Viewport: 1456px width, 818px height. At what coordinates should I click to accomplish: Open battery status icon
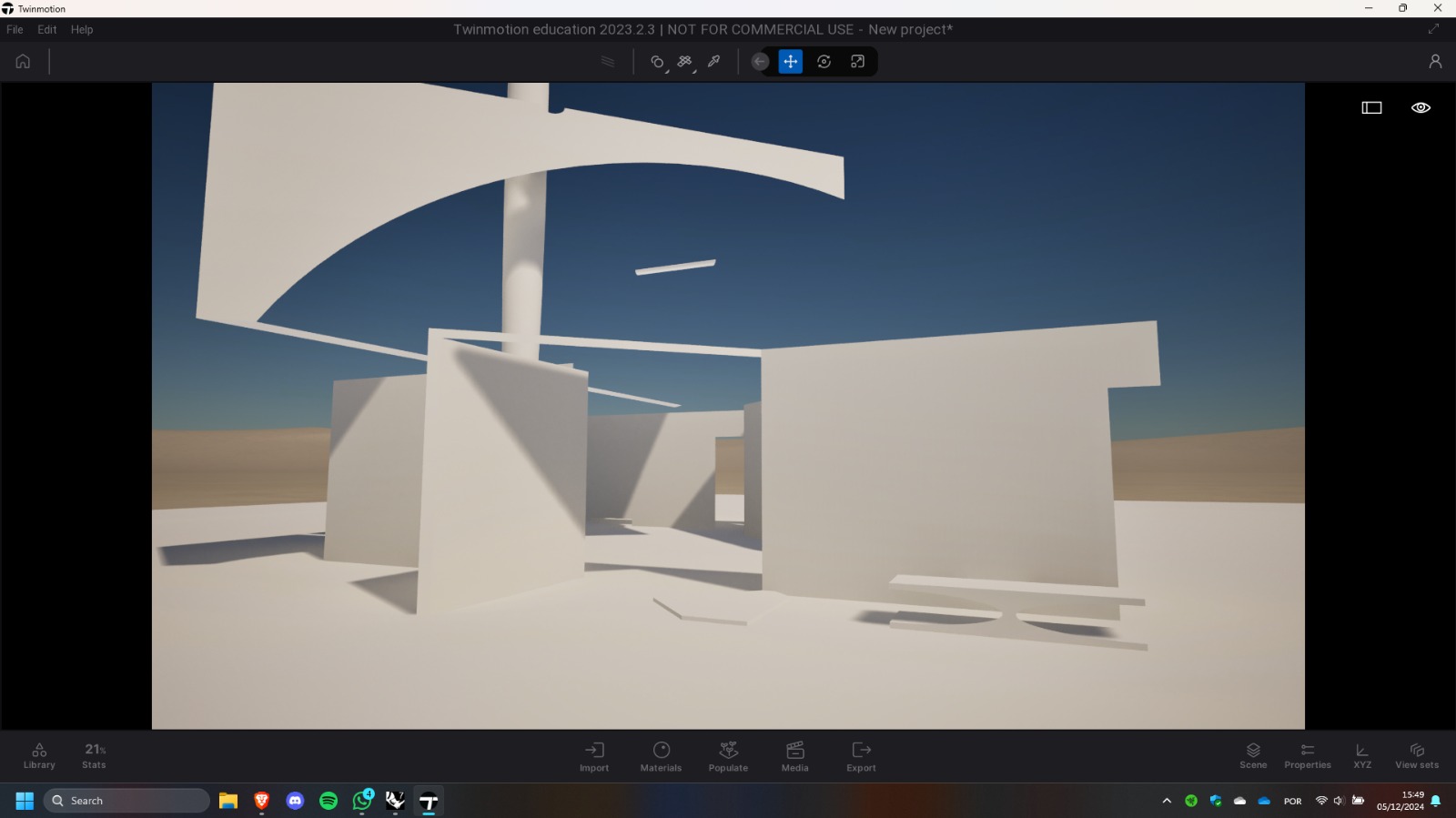(x=1358, y=801)
